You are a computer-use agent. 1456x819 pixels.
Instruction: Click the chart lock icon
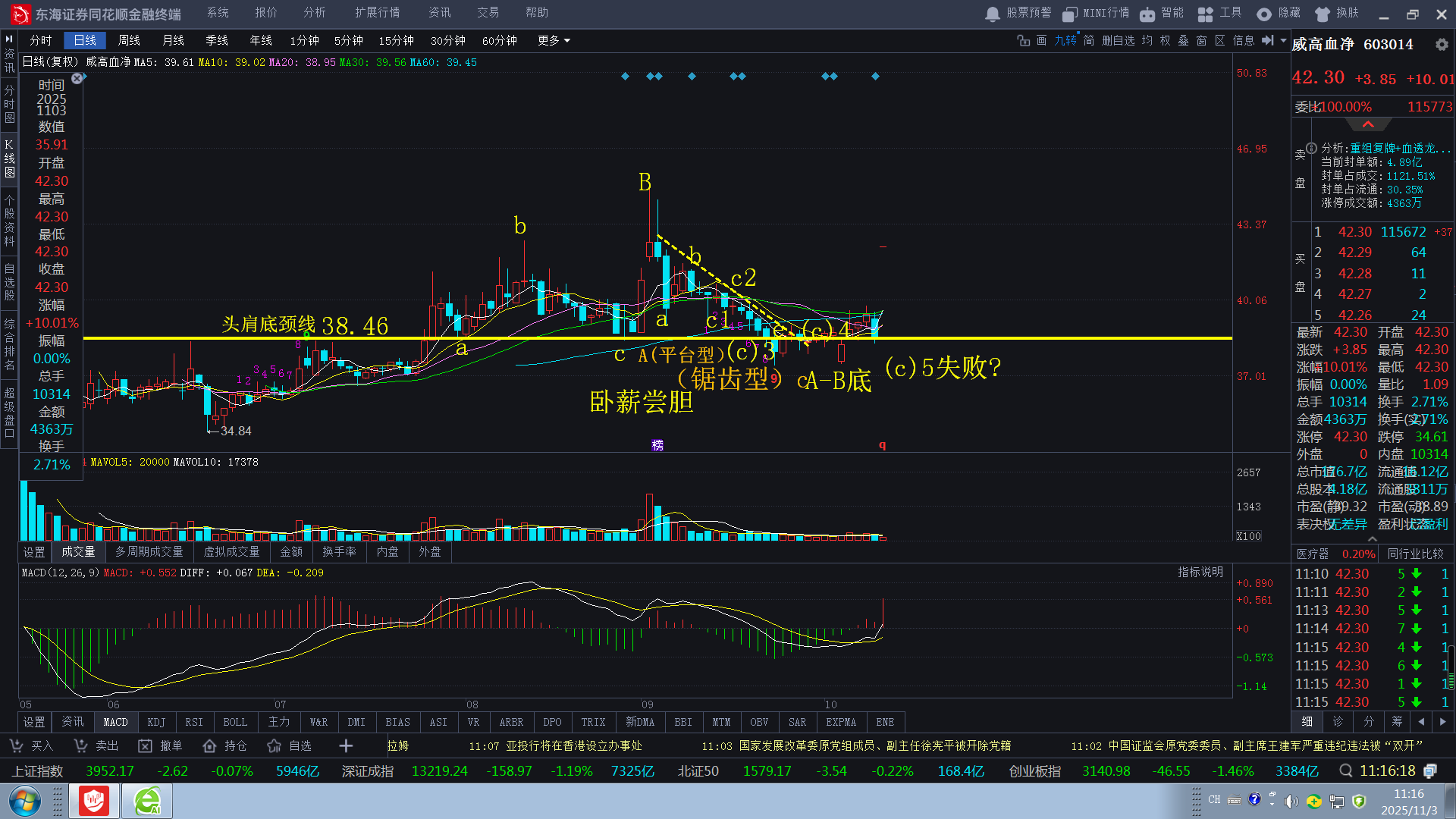coord(1023,40)
